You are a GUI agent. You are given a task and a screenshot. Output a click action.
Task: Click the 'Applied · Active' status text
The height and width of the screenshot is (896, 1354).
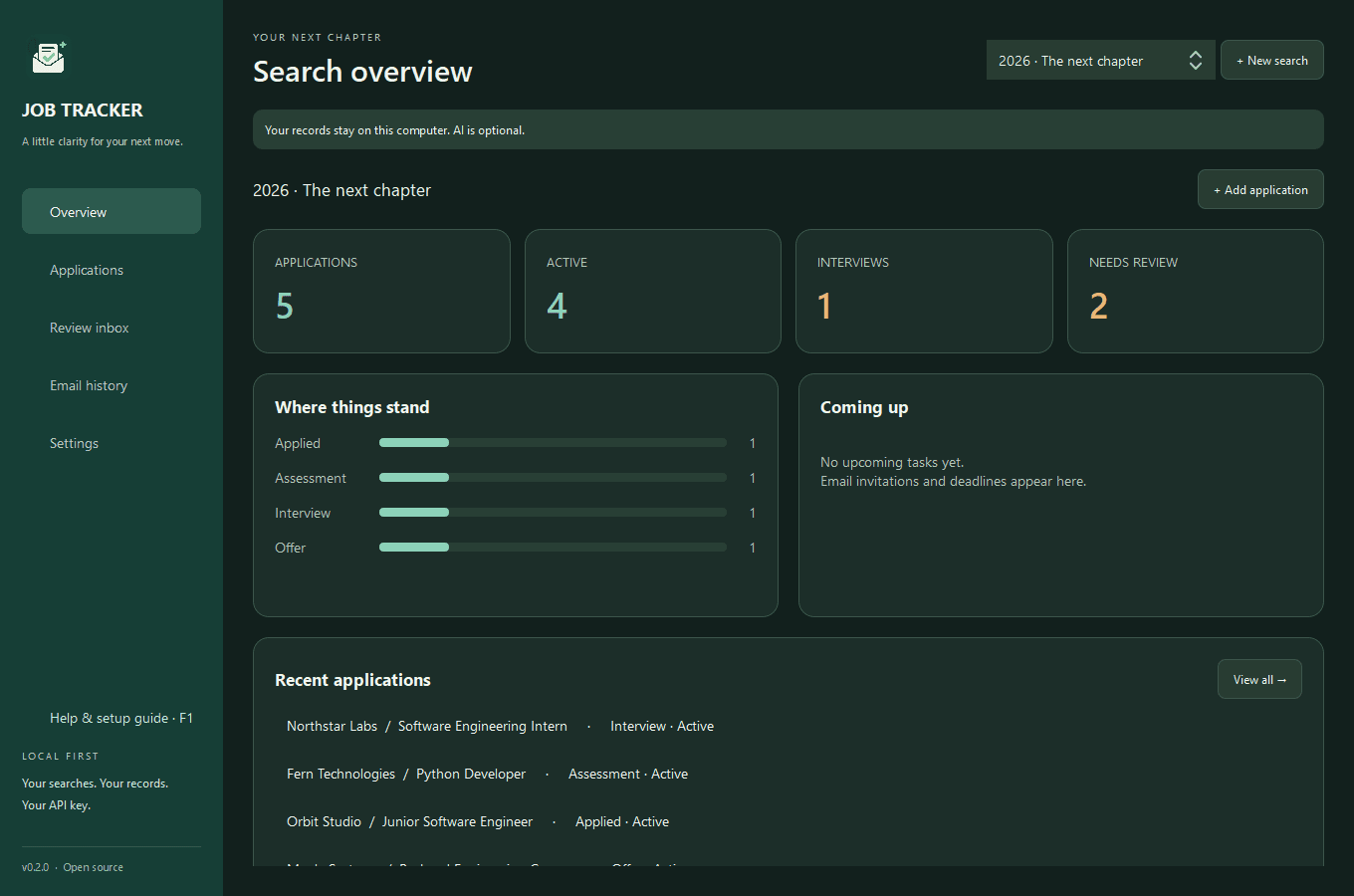(x=622, y=822)
